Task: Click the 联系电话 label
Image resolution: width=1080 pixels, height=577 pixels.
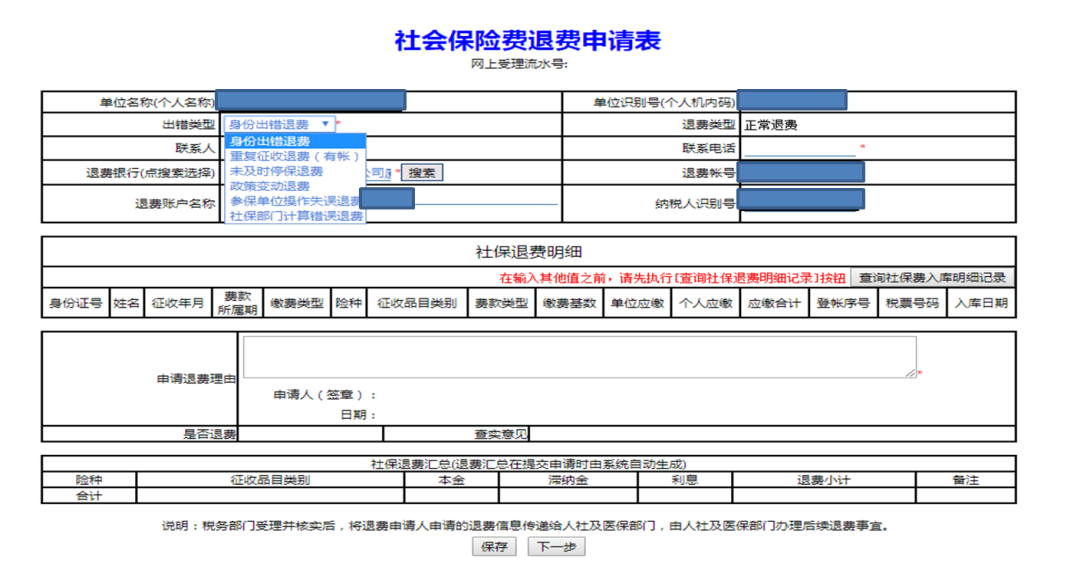Action: point(709,148)
